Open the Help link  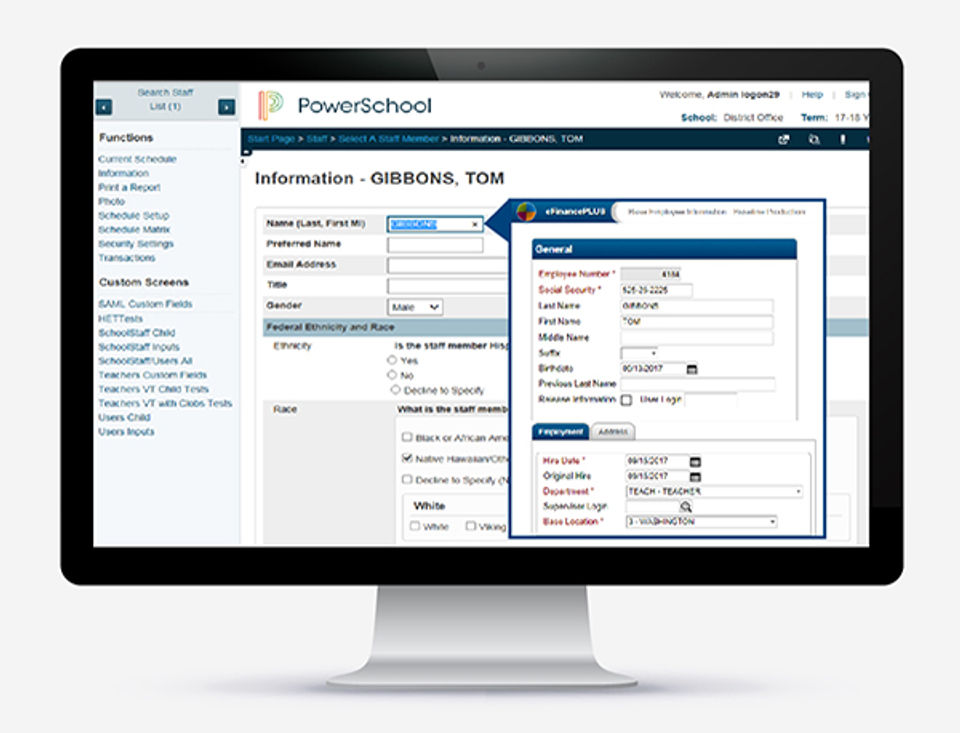click(812, 95)
